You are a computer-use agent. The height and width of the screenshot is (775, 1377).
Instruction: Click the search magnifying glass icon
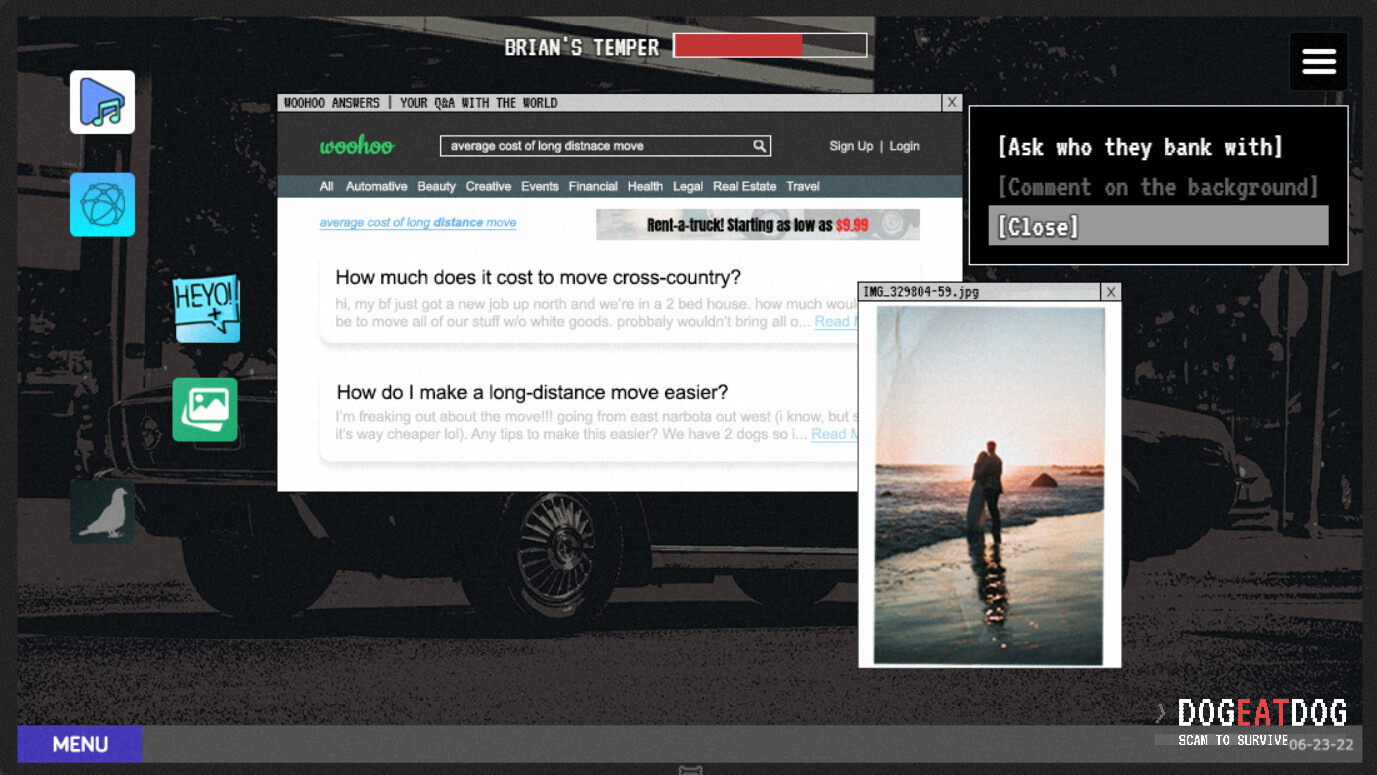(x=759, y=146)
